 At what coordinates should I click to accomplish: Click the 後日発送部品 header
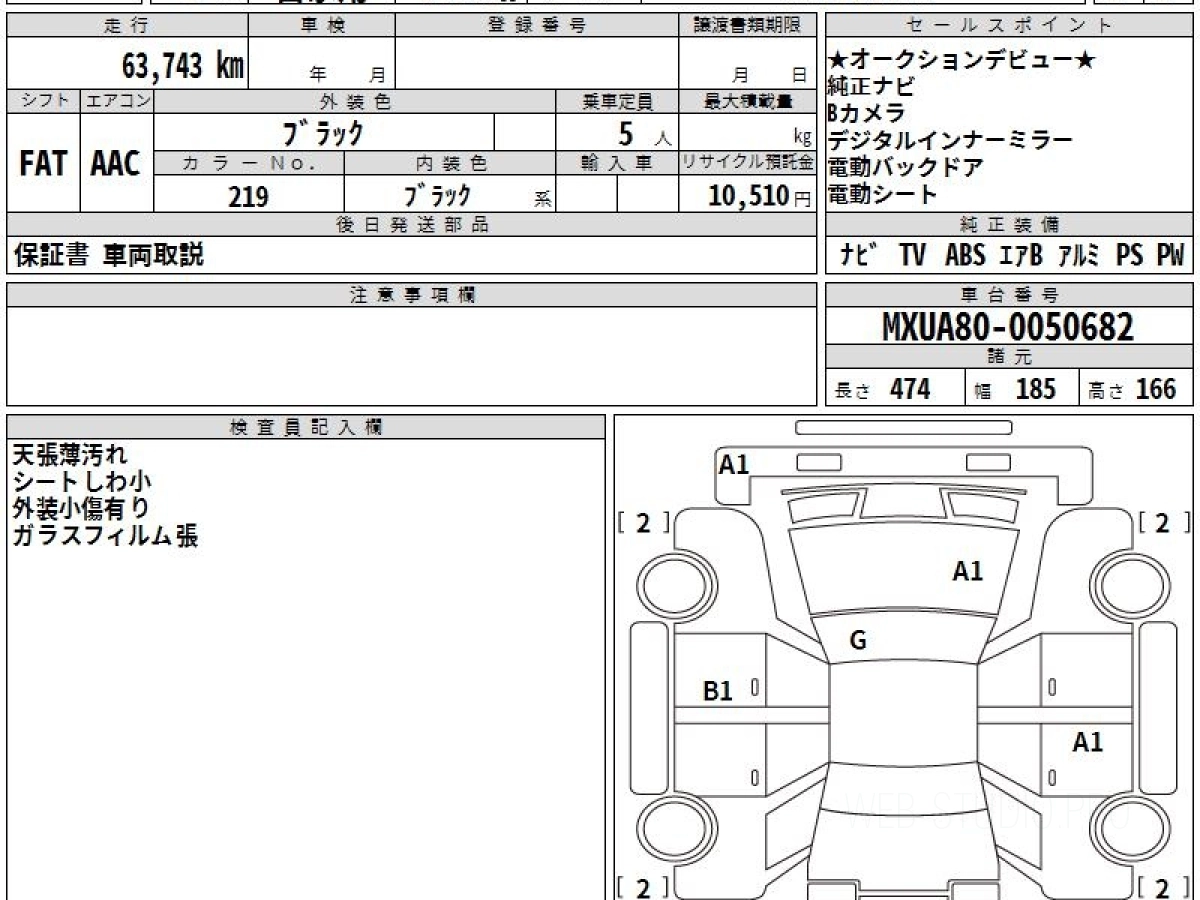tap(411, 225)
